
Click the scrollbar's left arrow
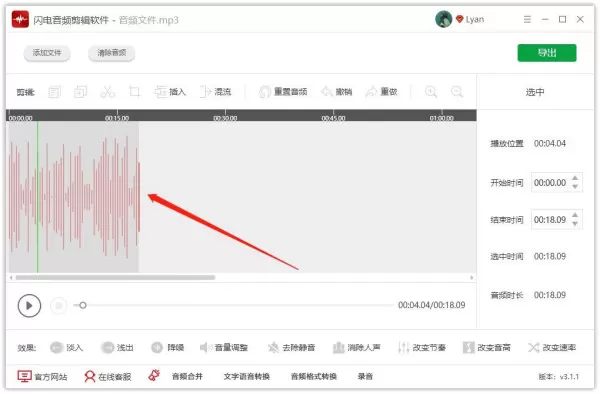pos(11,277)
